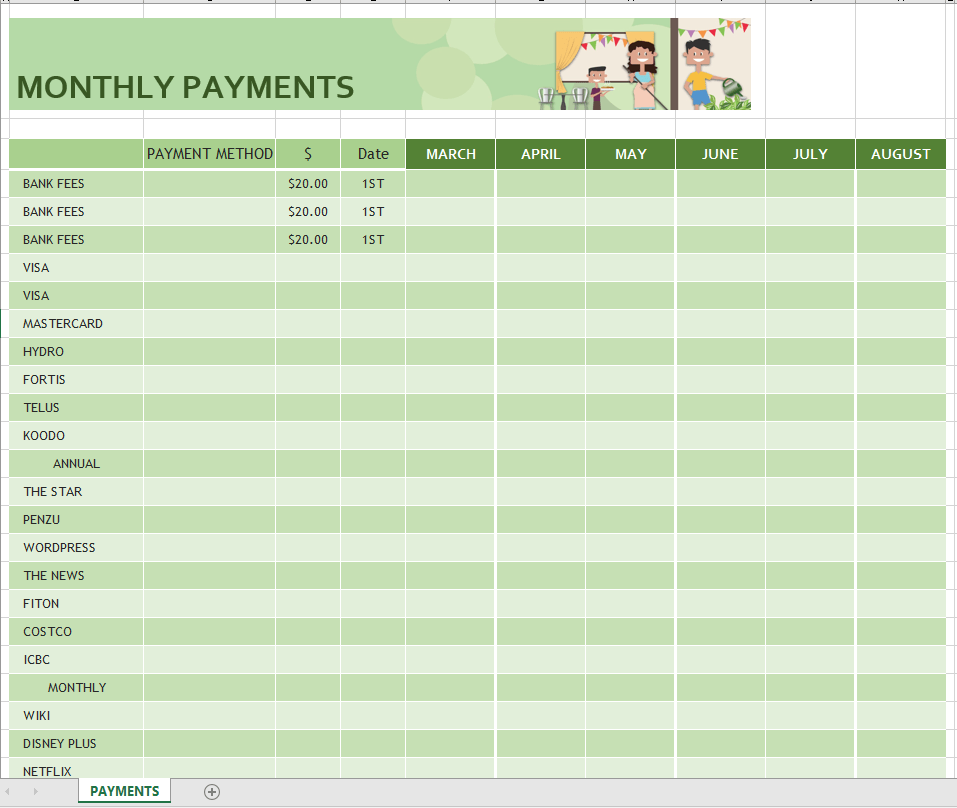The height and width of the screenshot is (808, 957).
Task: Select the family cartoon banner image
Action: tap(650, 66)
